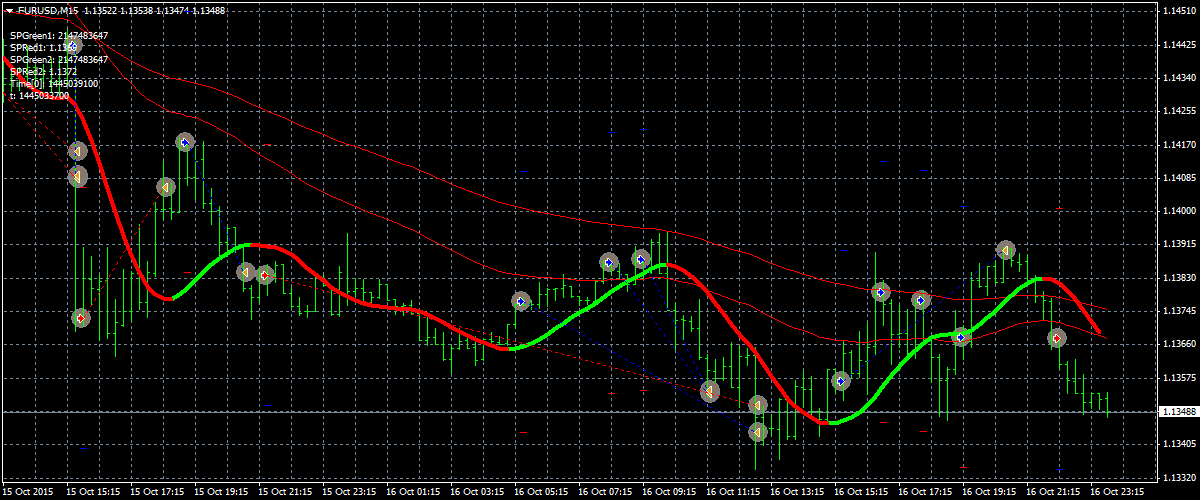Click the lowest orange left-arrow marker near 1.13405
This screenshot has height=500, width=1200.
[x=759, y=432]
